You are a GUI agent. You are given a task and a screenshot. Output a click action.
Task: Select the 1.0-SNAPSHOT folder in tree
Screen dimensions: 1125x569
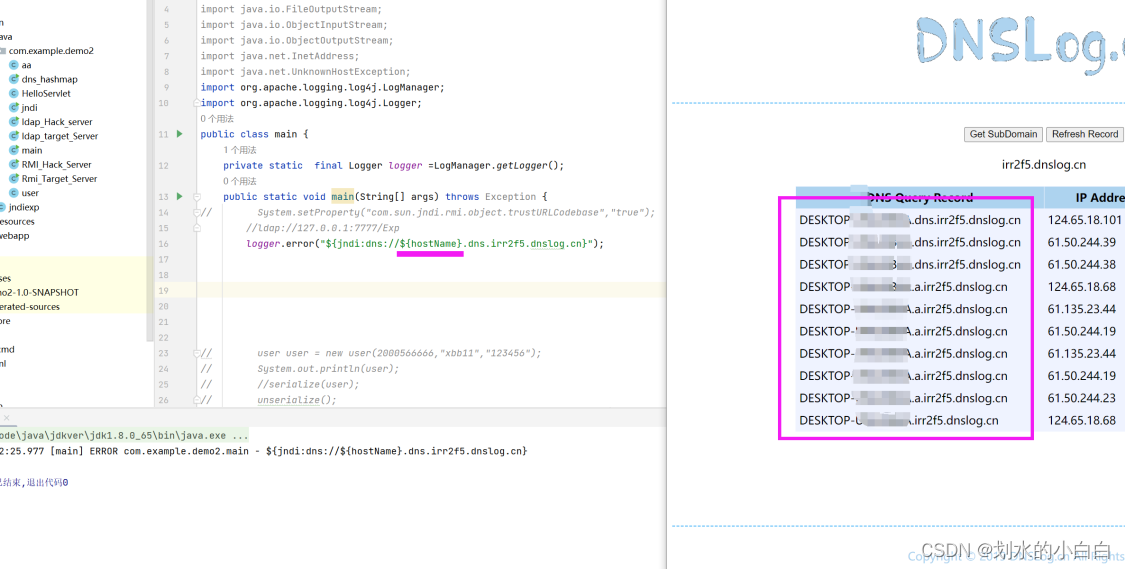click(x=39, y=293)
